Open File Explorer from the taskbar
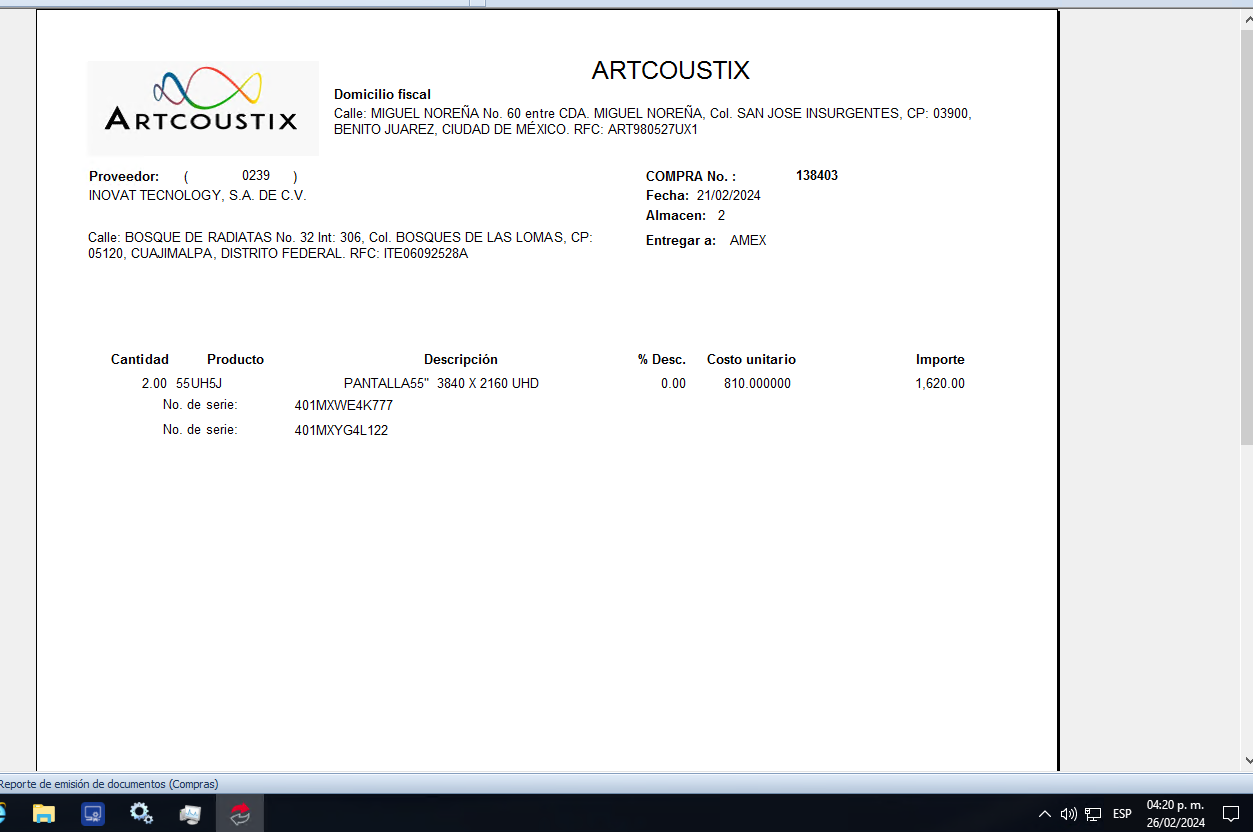1253x832 pixels. pyautogui.click(x=43, y=813)
